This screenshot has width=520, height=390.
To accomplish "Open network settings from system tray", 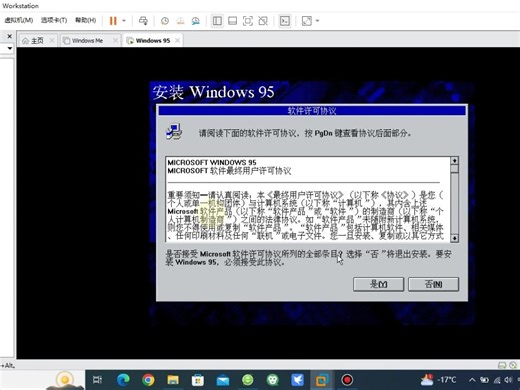I will coord(497,380).
